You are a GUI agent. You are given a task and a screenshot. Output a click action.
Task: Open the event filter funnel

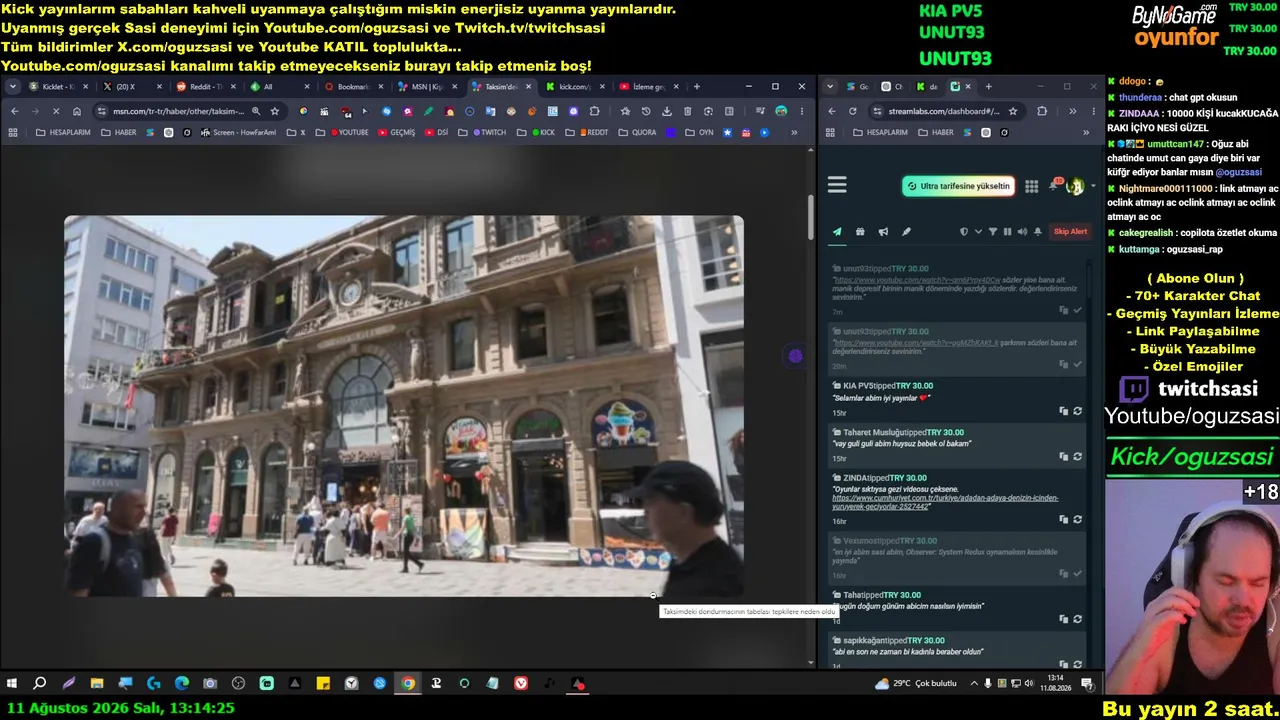point(993,232)
